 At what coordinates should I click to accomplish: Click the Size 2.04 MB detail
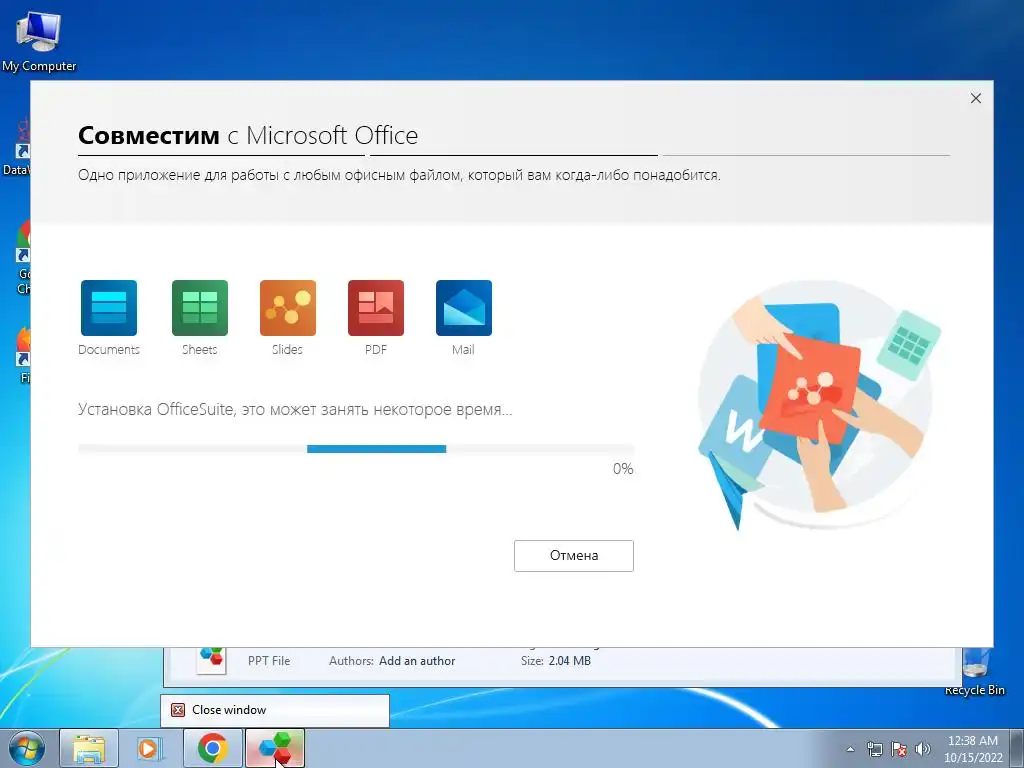[x=556, y=661]
